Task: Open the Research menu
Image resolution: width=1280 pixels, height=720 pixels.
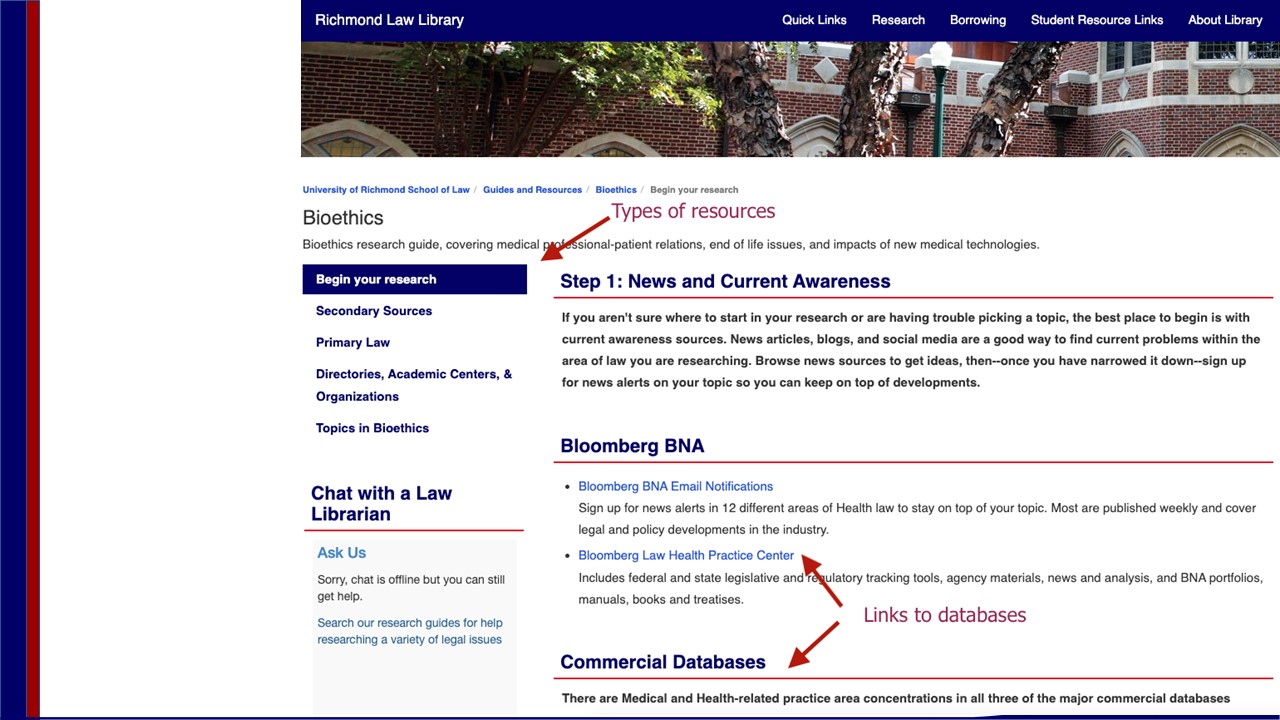Action: click(898, 20)
